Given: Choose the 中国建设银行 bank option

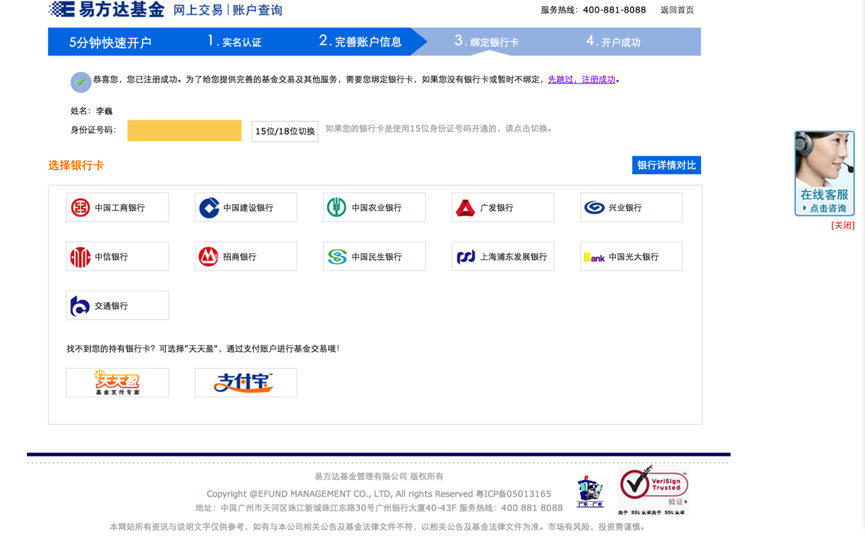Looking at the screenshot, I should tap(246, 207).
